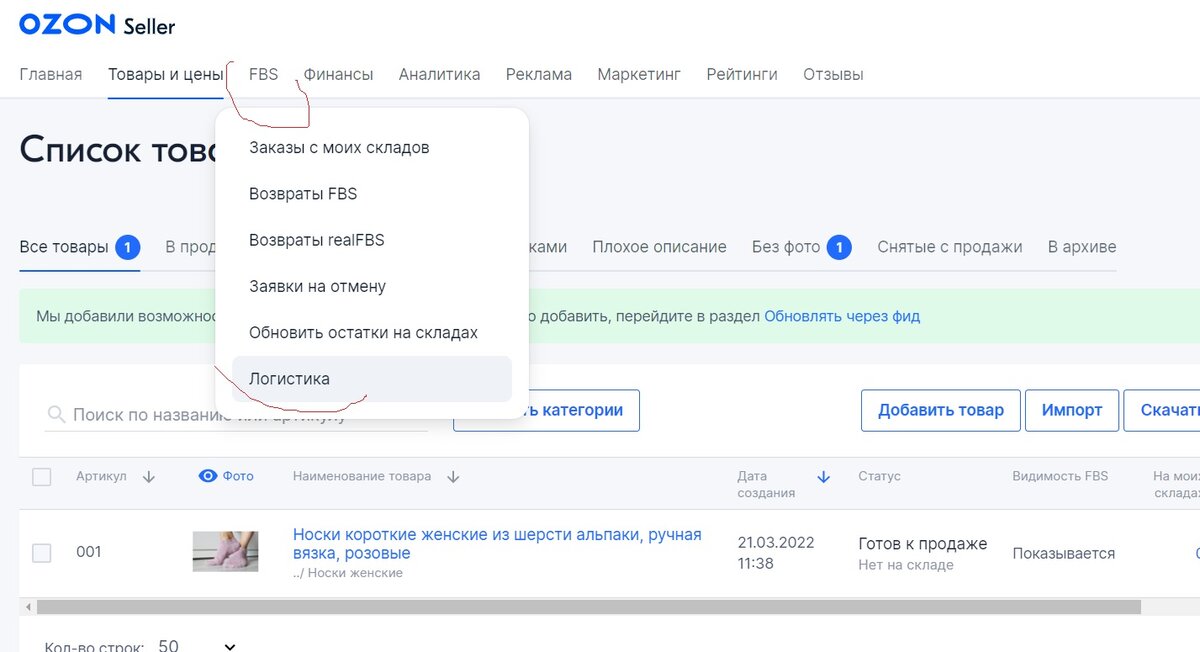The height and width of the screenshot is (652, 1200).
Task: Click the categories filter button
Action: point(546,410)
